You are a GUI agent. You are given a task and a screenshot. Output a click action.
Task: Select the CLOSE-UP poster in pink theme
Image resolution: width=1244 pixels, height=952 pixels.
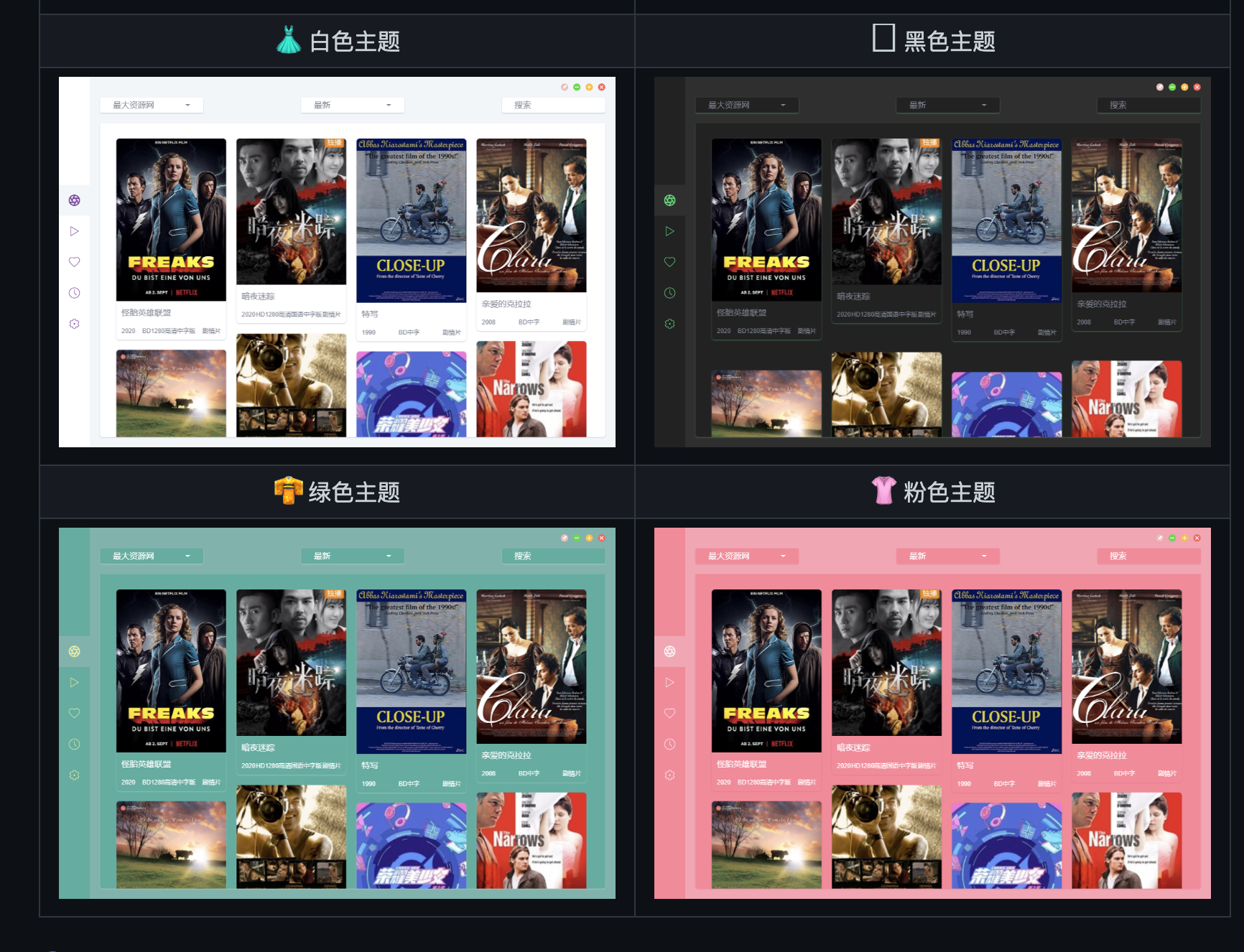coord(1006,671)
